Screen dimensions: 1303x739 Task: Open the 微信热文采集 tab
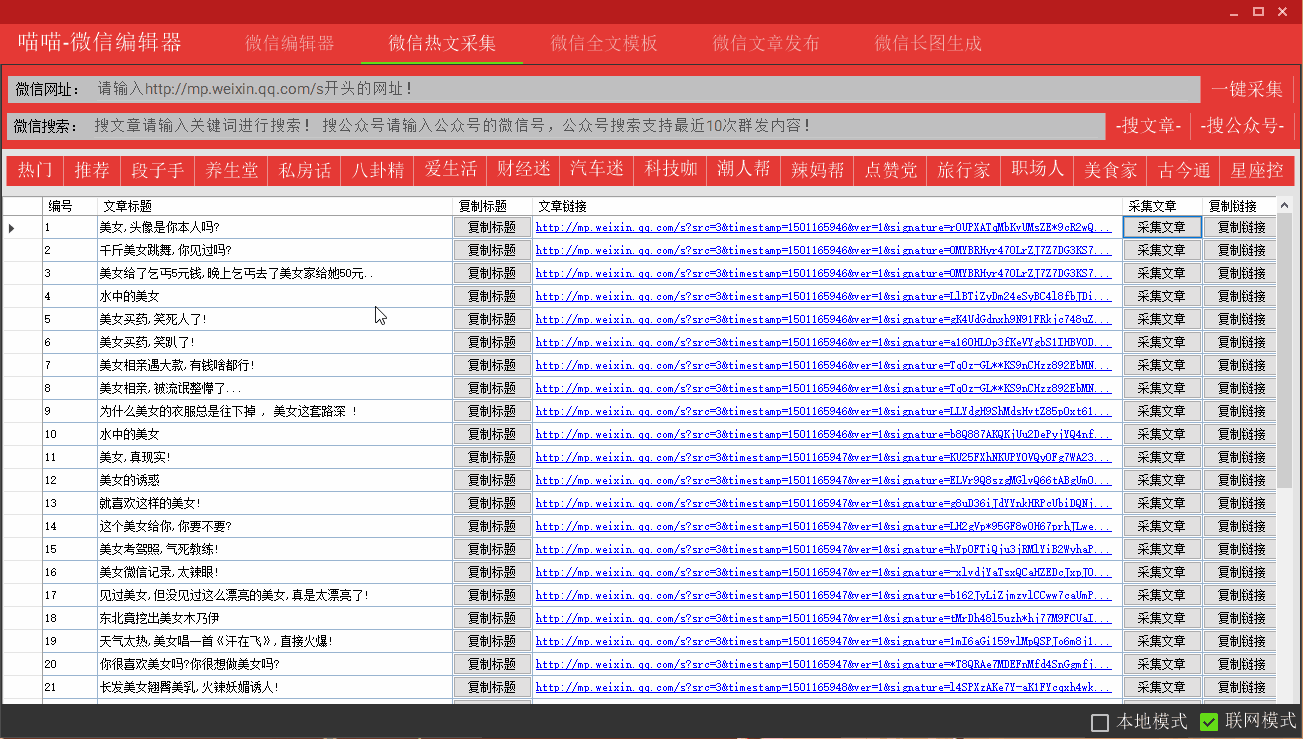442,43
